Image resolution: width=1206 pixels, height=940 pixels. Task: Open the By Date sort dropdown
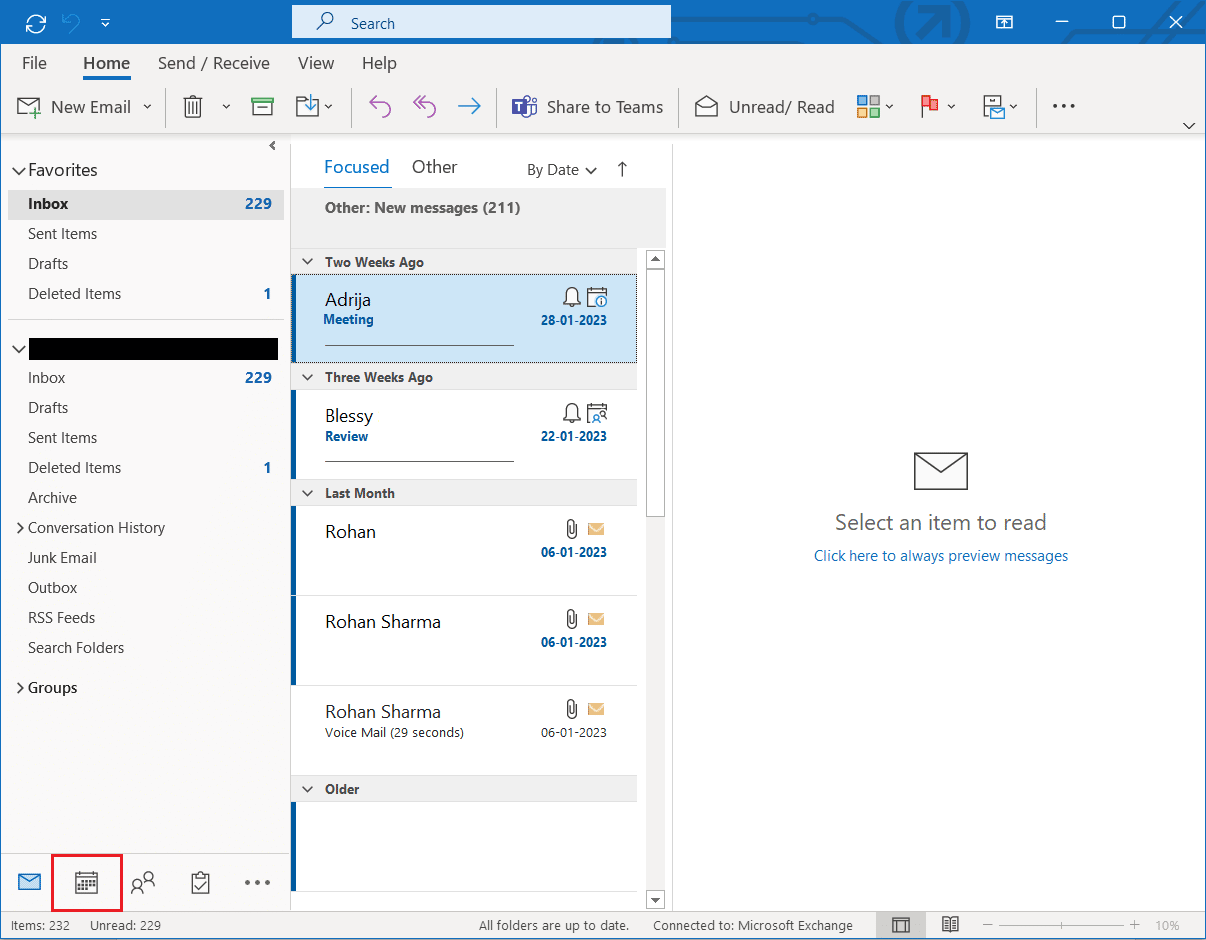point(561,170)
